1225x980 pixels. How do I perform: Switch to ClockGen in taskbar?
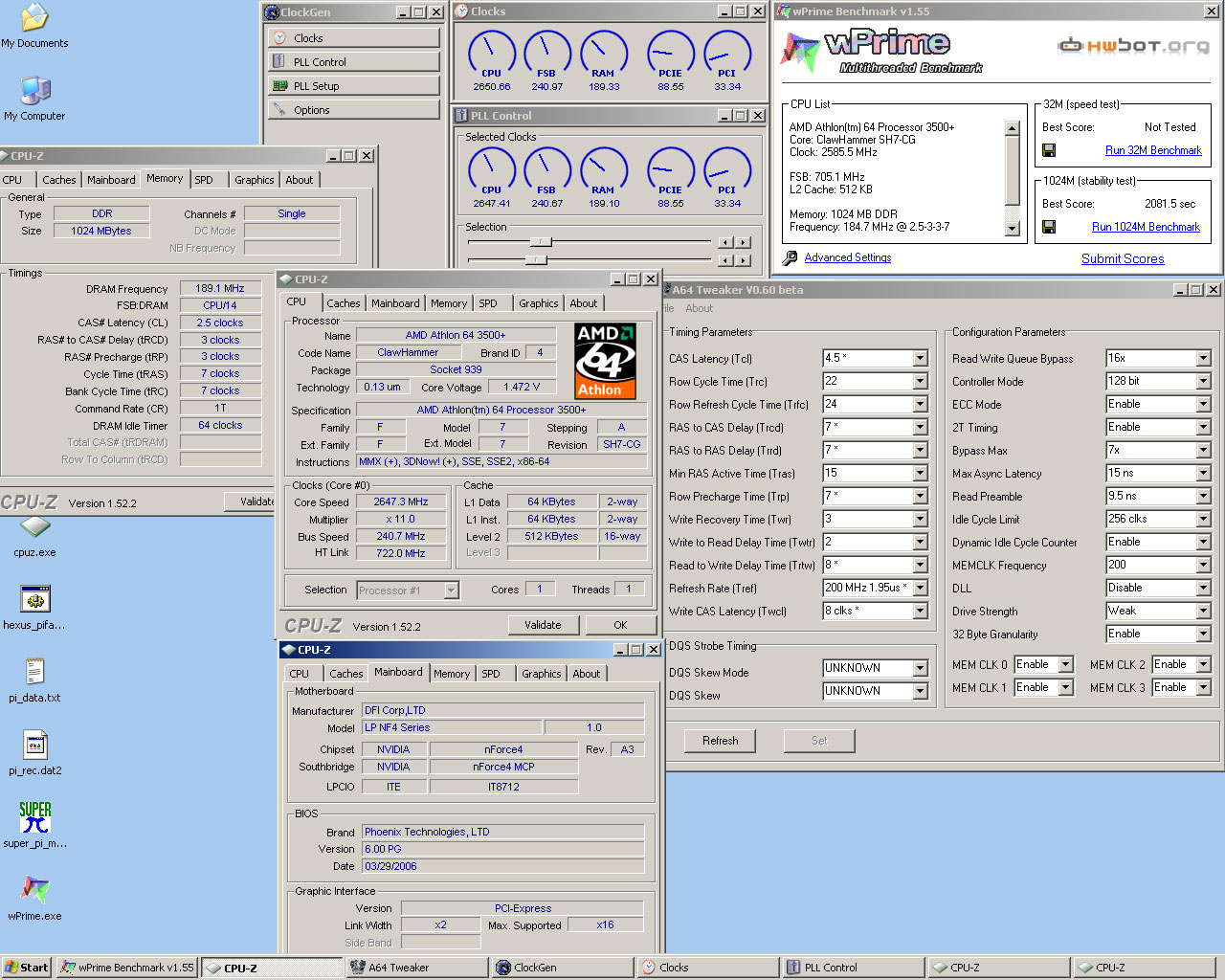click(561, 968)
